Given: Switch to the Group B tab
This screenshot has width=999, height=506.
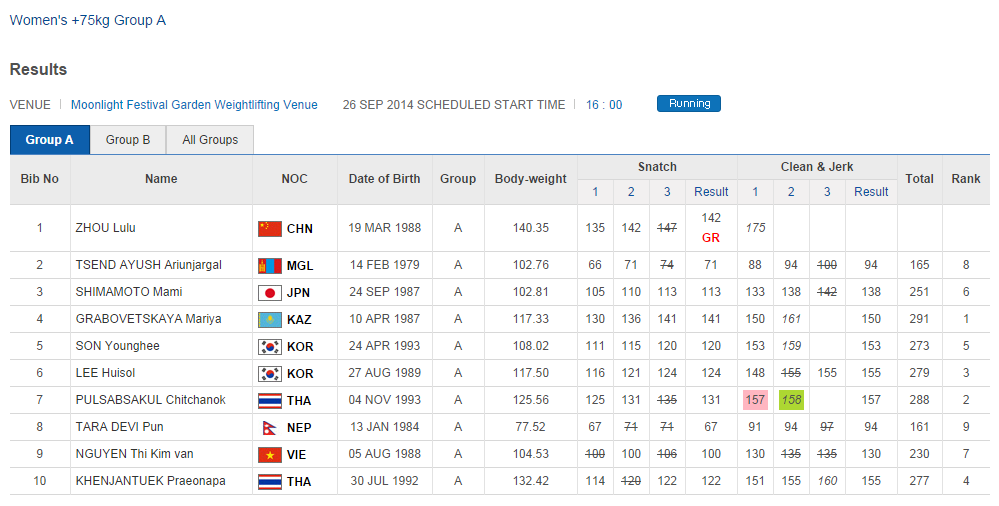Looking at the screenshot, I should coord(128,140).
